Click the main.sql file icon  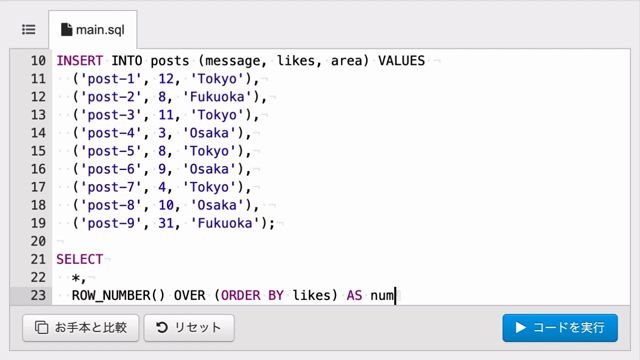66,29
